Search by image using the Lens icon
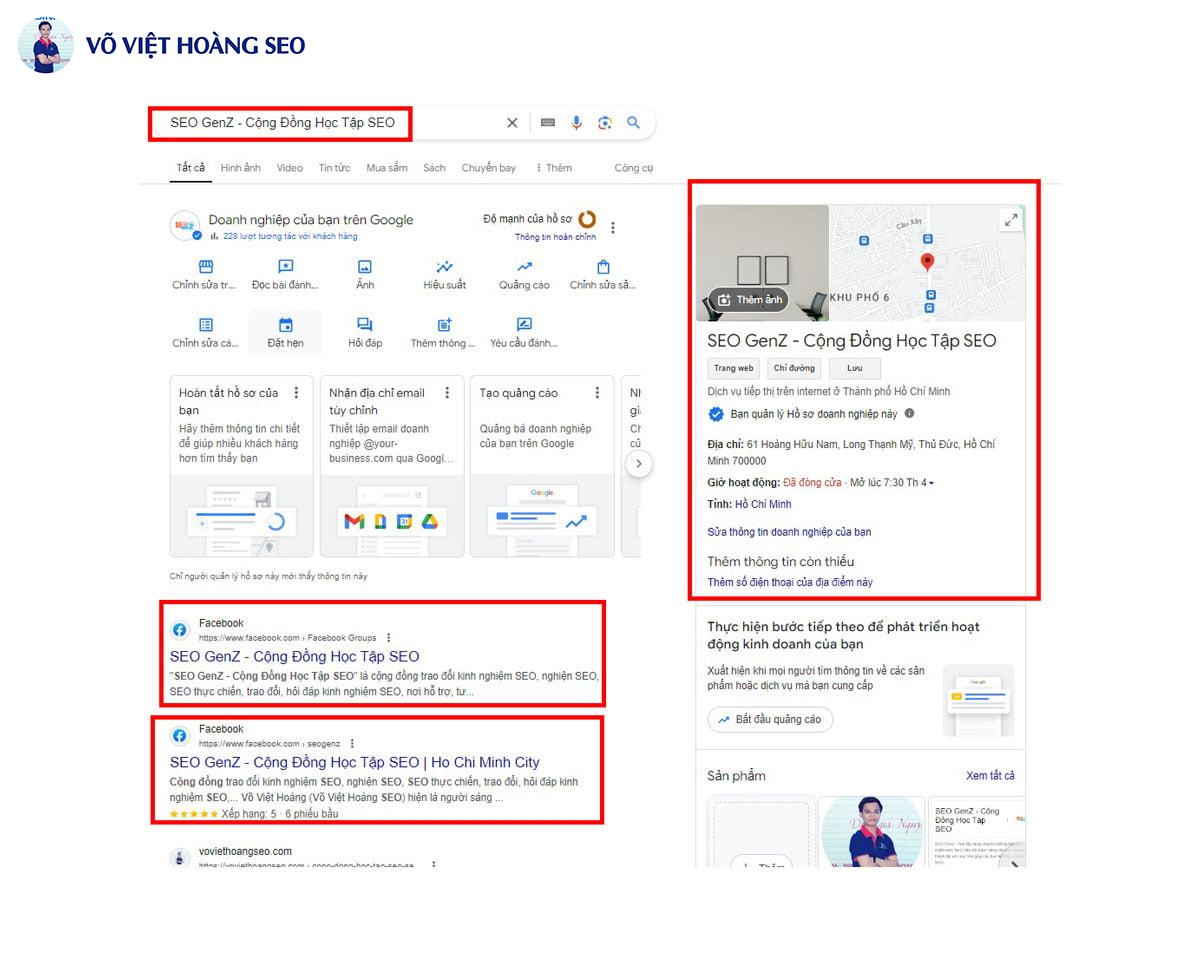Viewport: 1200px width, 969px height. point(604,123)
